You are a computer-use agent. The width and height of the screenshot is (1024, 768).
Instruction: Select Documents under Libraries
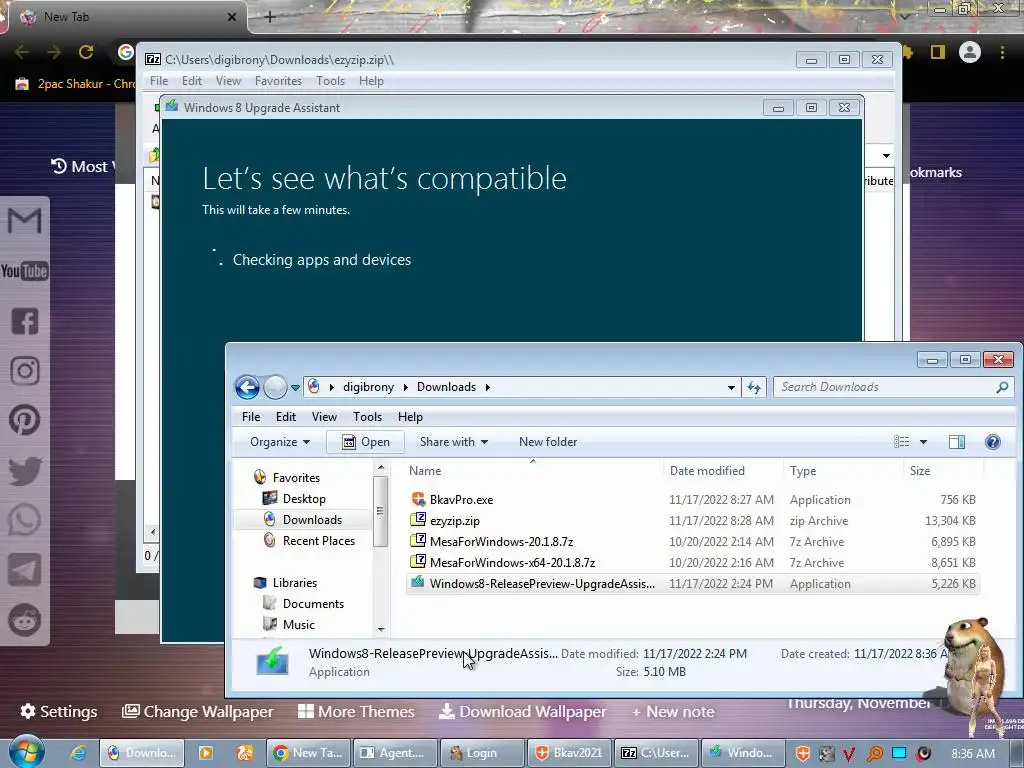pos(313,603)
